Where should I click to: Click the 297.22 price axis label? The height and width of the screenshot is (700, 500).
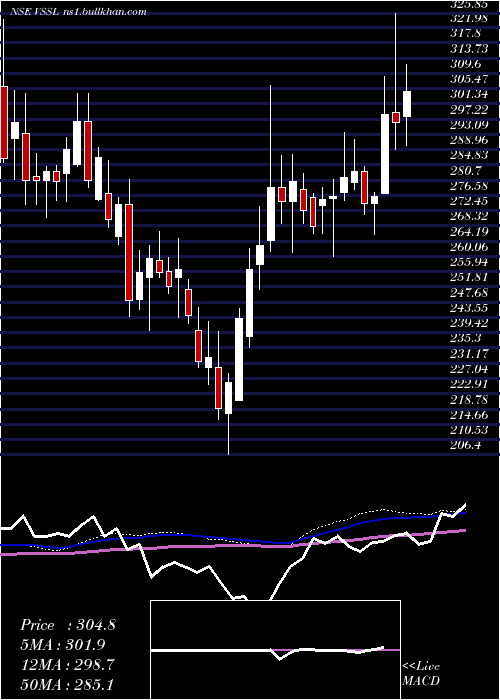coord(468,109)
